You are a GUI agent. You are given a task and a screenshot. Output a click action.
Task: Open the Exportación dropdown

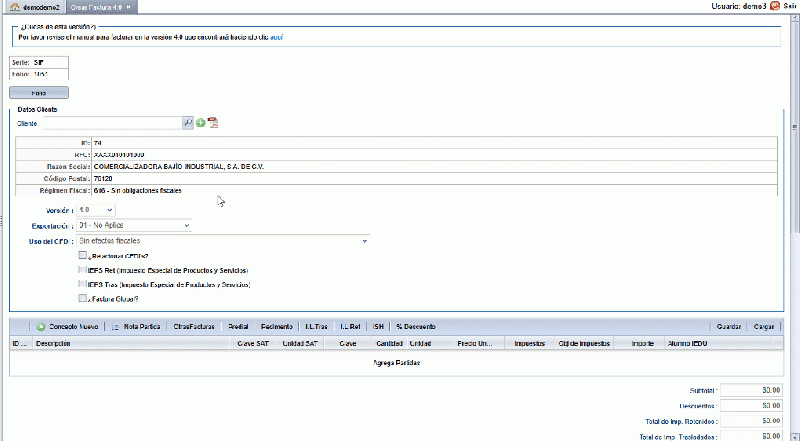[x=134, y=225]
